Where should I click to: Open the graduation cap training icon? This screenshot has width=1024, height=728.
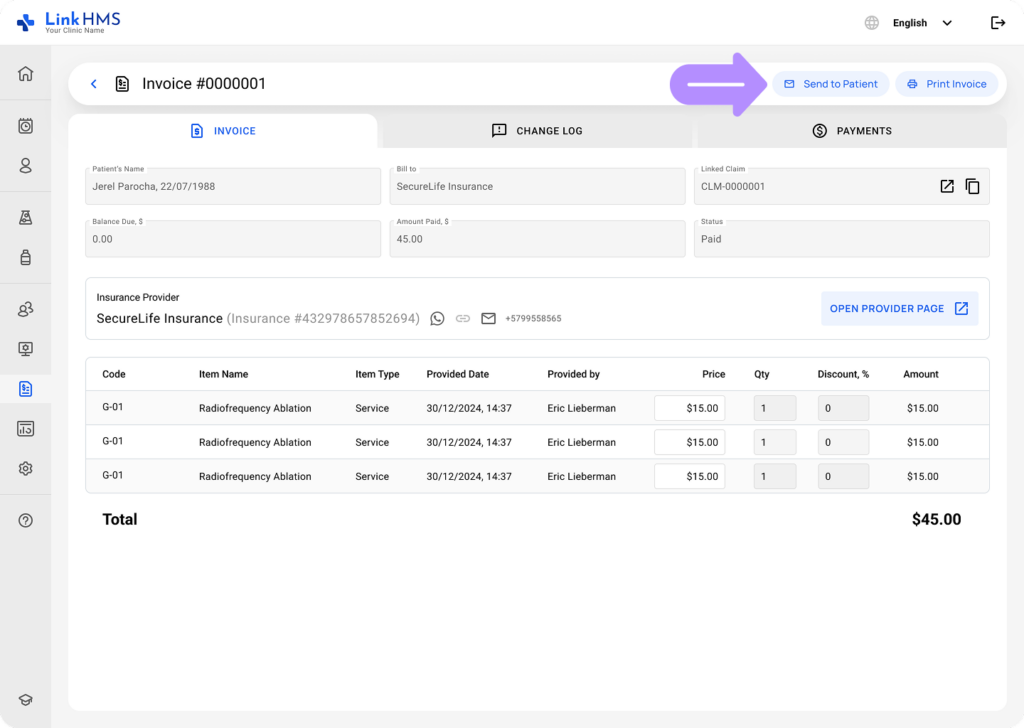tap(25, 700)
